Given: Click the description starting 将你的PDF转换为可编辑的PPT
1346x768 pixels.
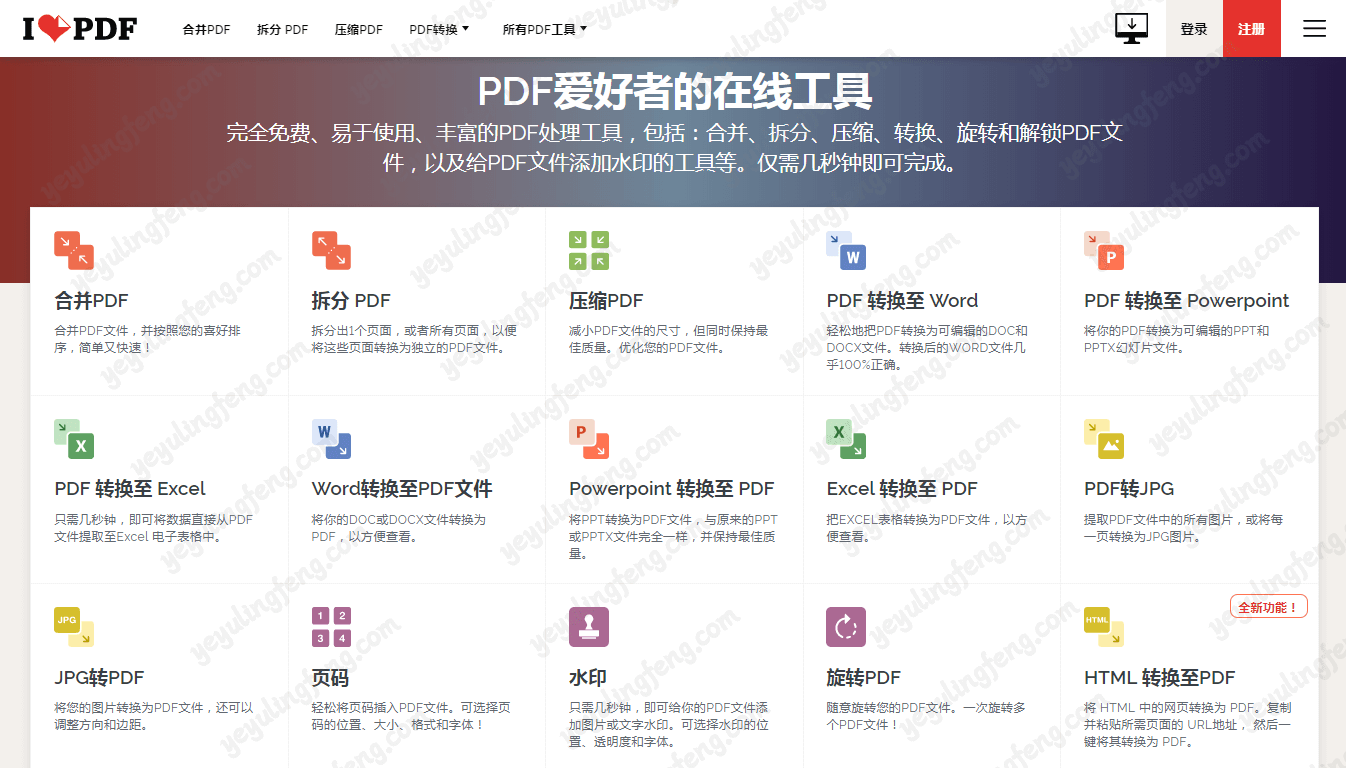Looking at the screenshot, I should pos(1177,339).
